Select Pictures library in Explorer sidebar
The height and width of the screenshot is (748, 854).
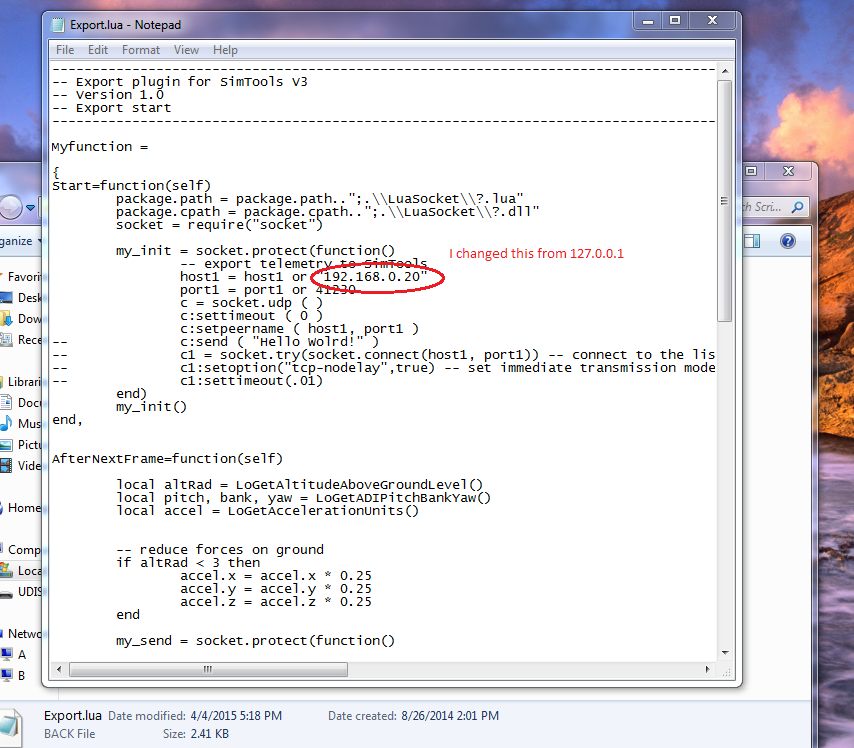22,445
